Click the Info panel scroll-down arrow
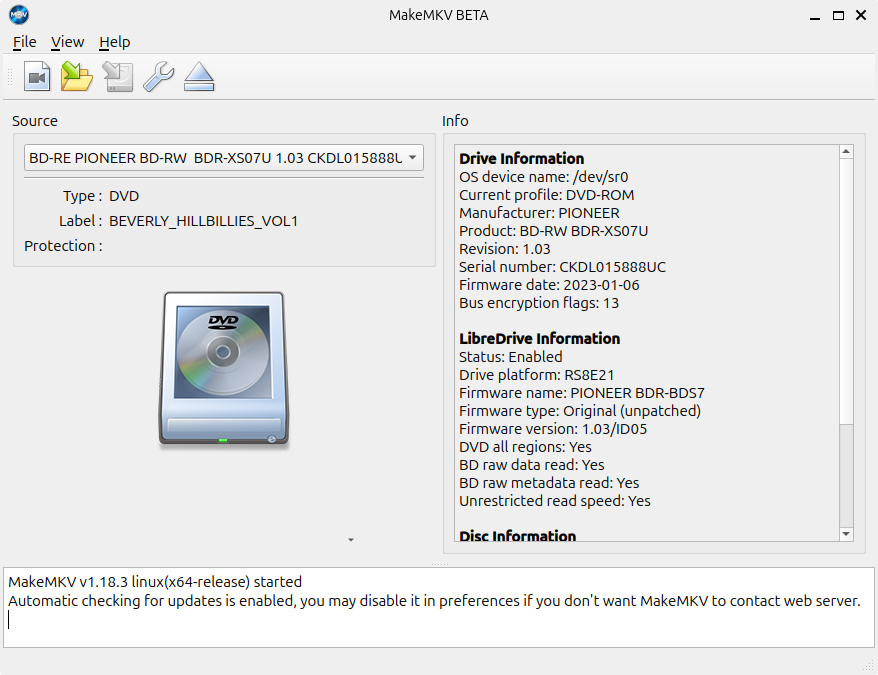Screen dimensions: 878x675 coord(846,535)
